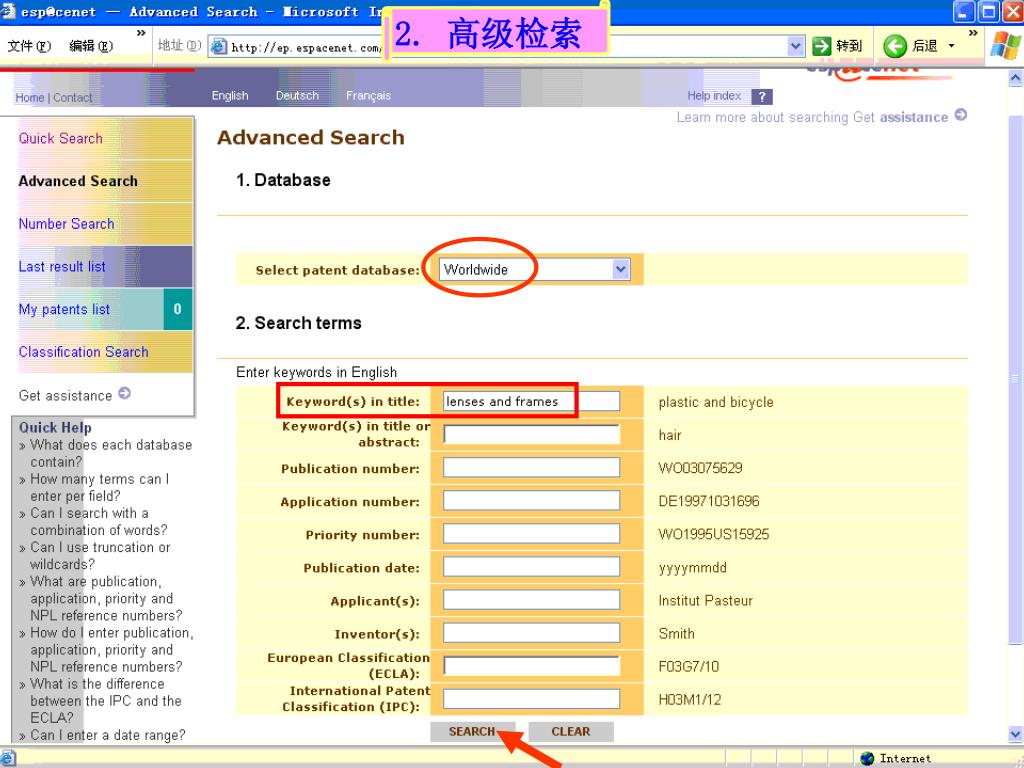Expand the toolbar chevron next to 编辑 menu
This screenshot has height=768, width=1024.
coord(140,33)
